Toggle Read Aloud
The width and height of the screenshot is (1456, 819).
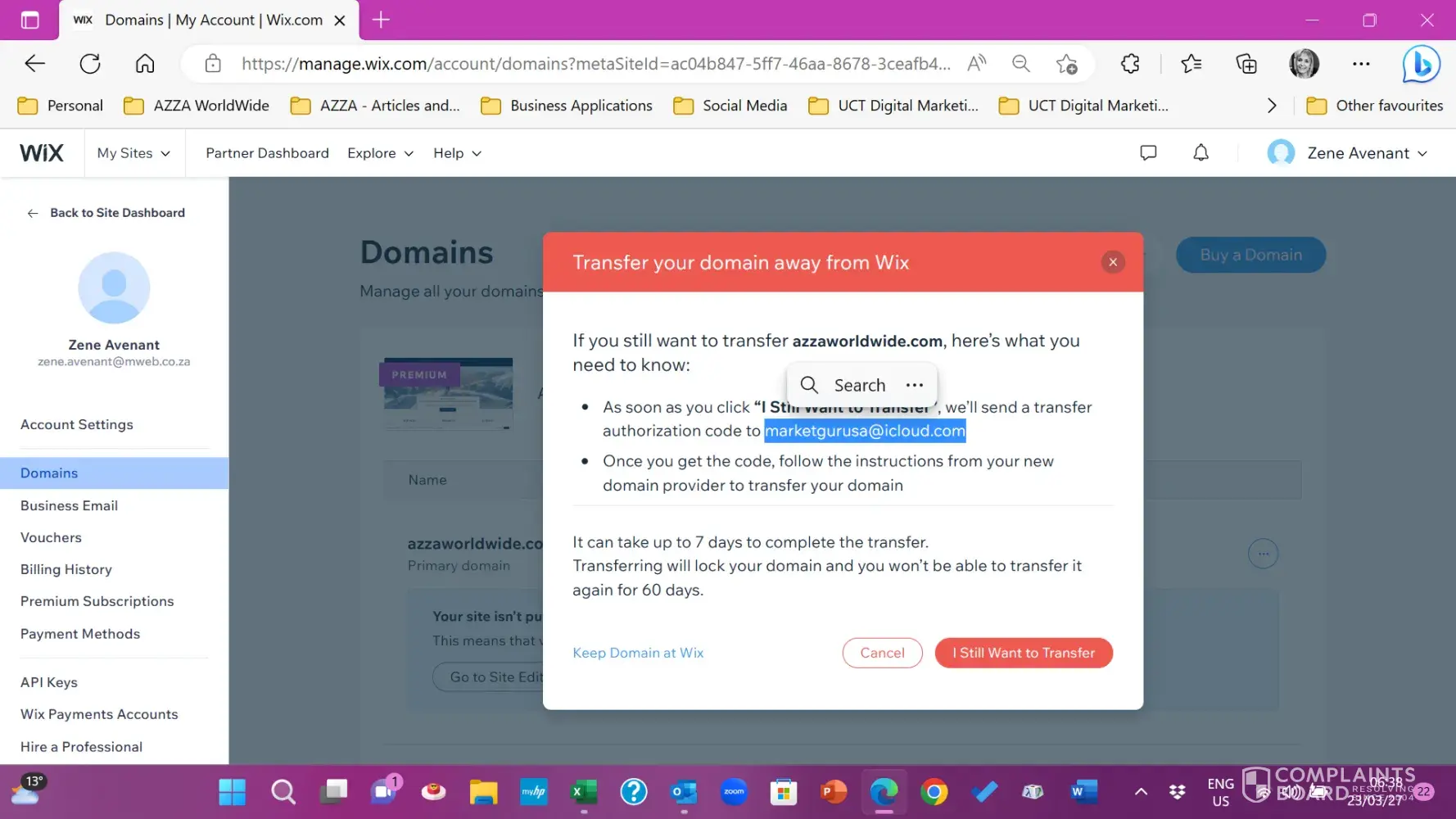coord(976,64)
